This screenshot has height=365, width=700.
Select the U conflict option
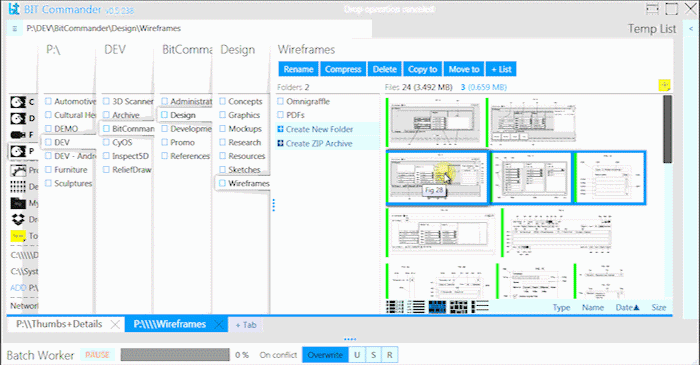(357, 355)
